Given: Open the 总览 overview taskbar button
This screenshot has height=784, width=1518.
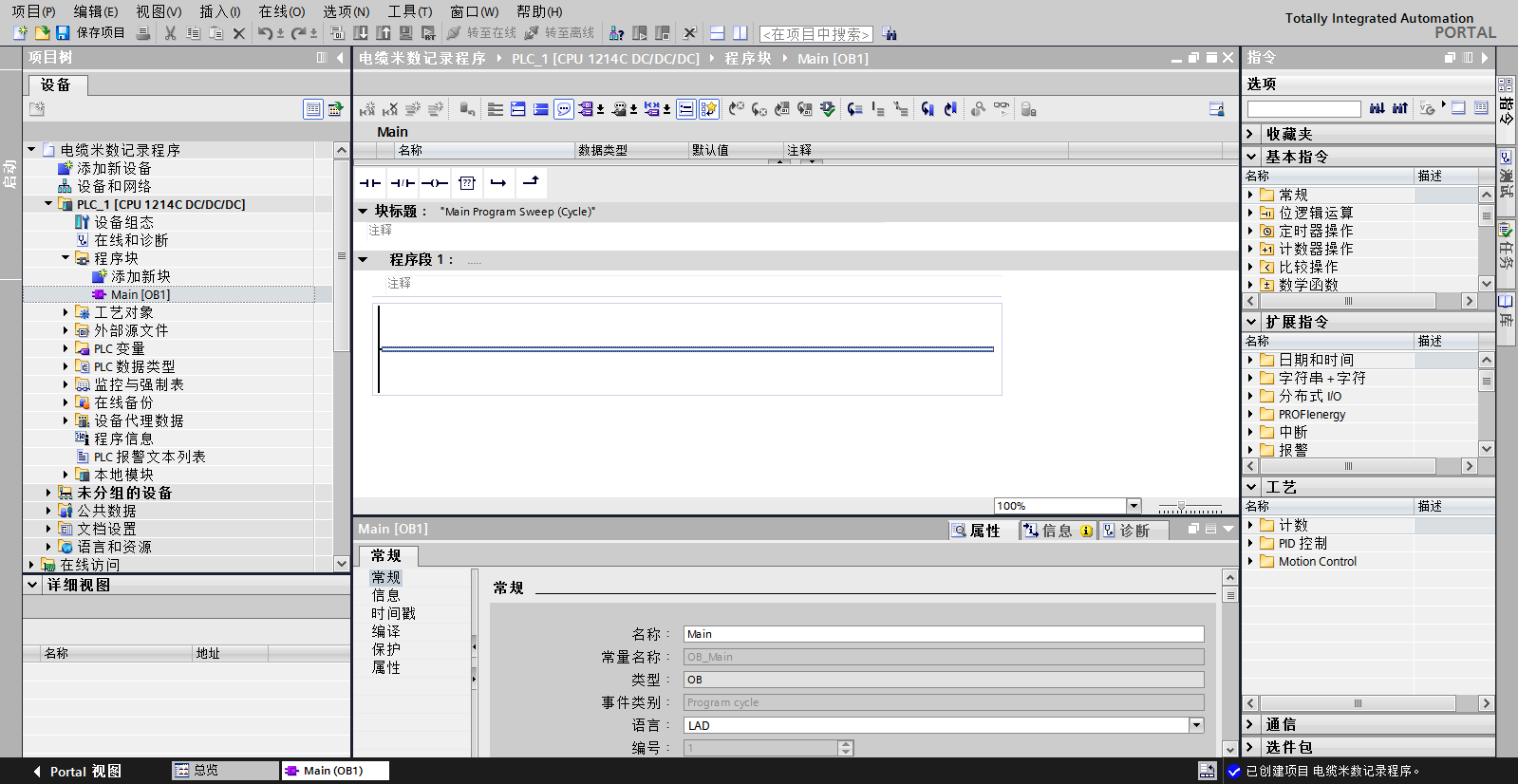Looking at the screenshot, I should pyautogui.click(x=225, y=771).
